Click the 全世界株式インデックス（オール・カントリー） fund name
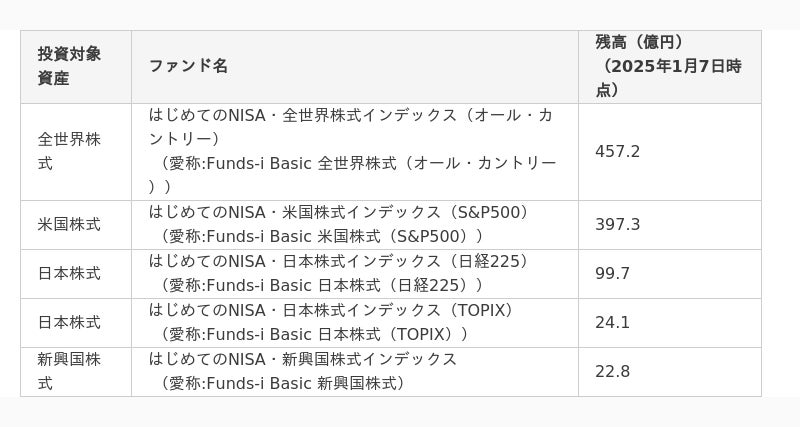Viewport: 800px width, 427px height. (x=351, y=128)
